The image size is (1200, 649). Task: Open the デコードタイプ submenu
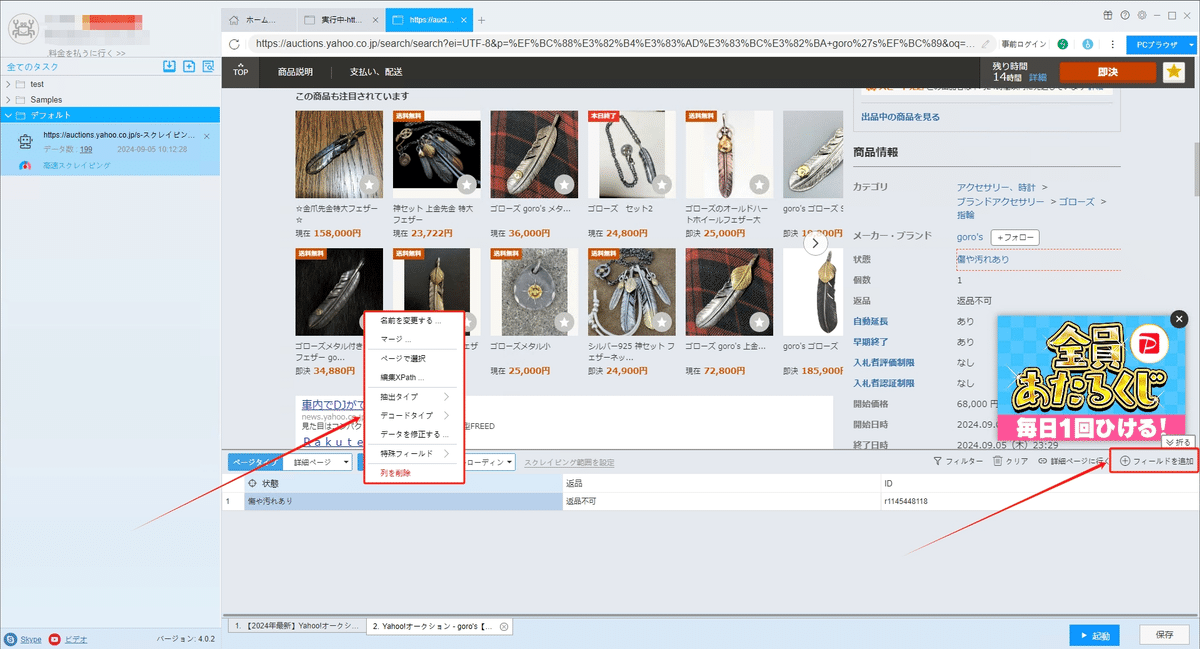[412, 415]
